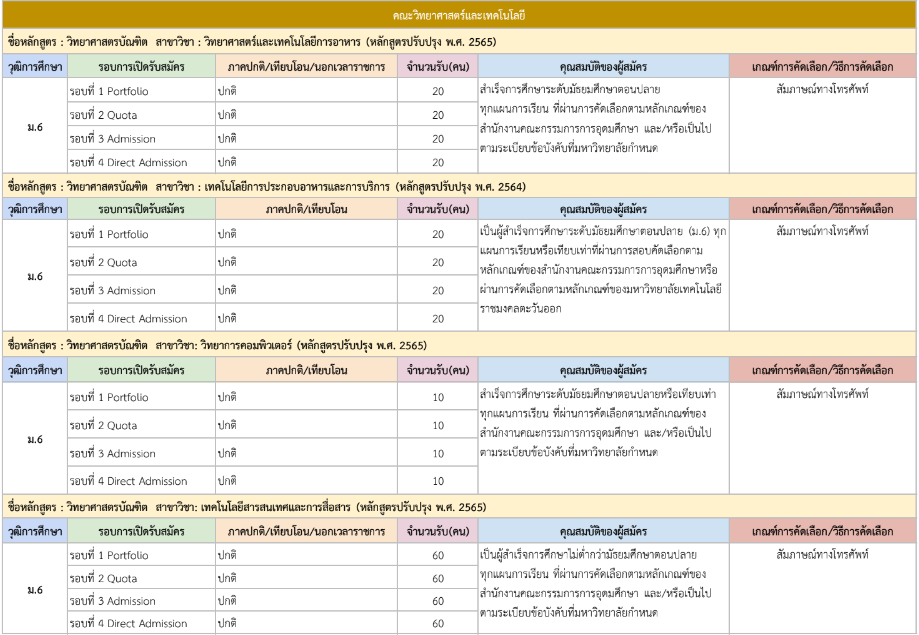Select the เทคโนโลยีการประกอบอาหารและการบริการ program title row
This screenshot has height=635, width=919.
[x=266, y=187]
